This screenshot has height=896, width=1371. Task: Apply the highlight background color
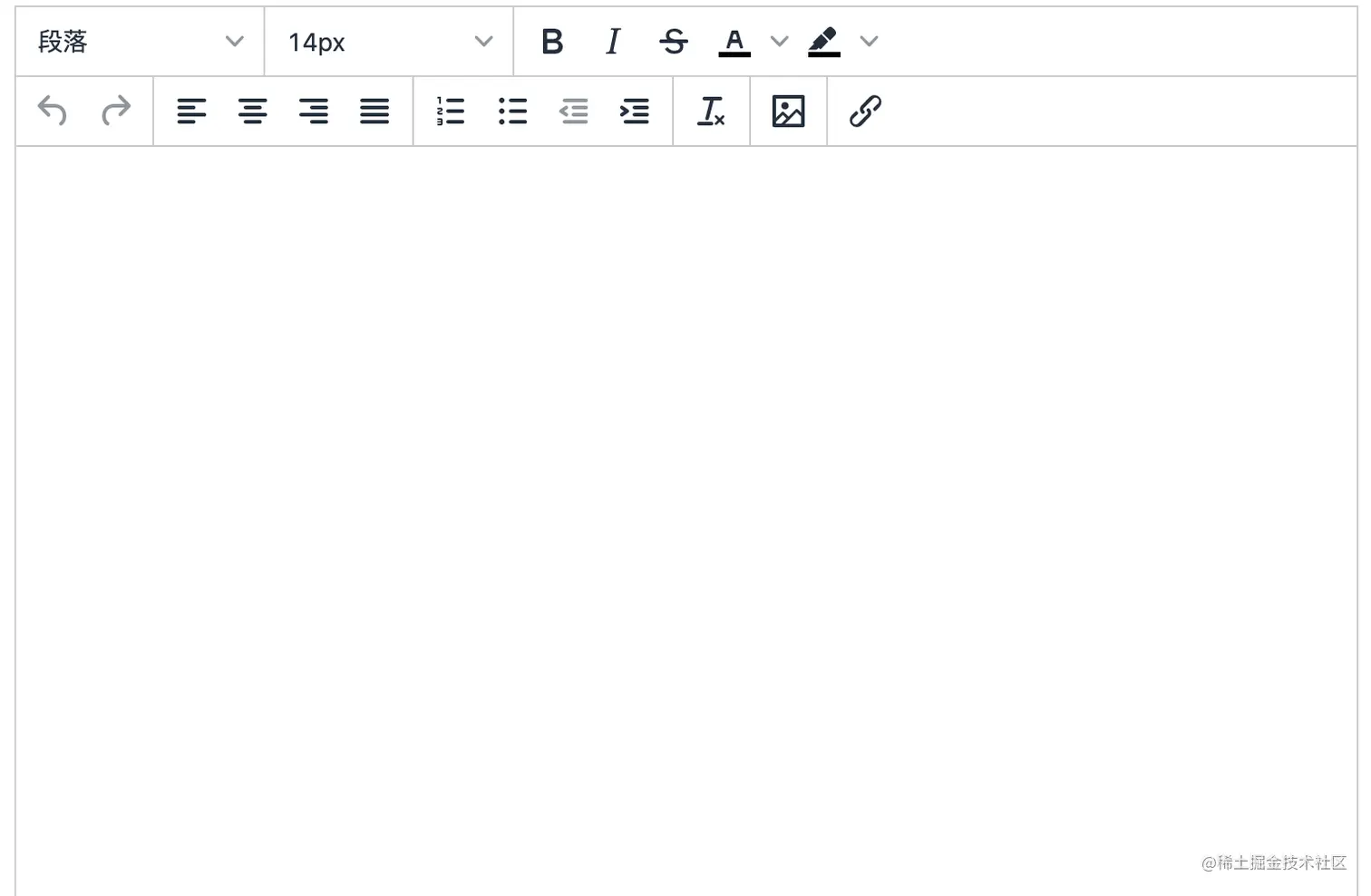tap(824, 42)
